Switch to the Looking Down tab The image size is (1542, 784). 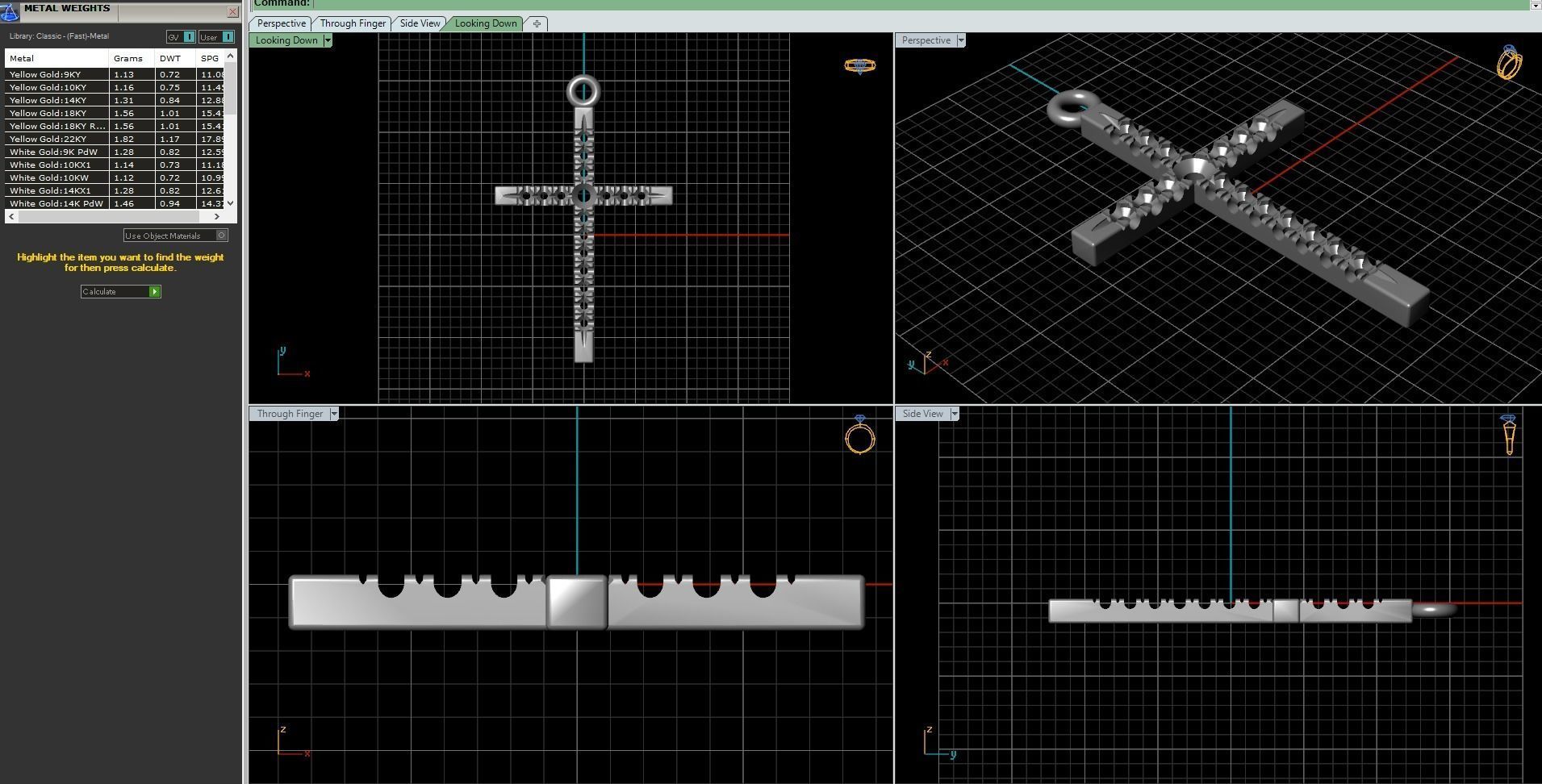(486, 23)
